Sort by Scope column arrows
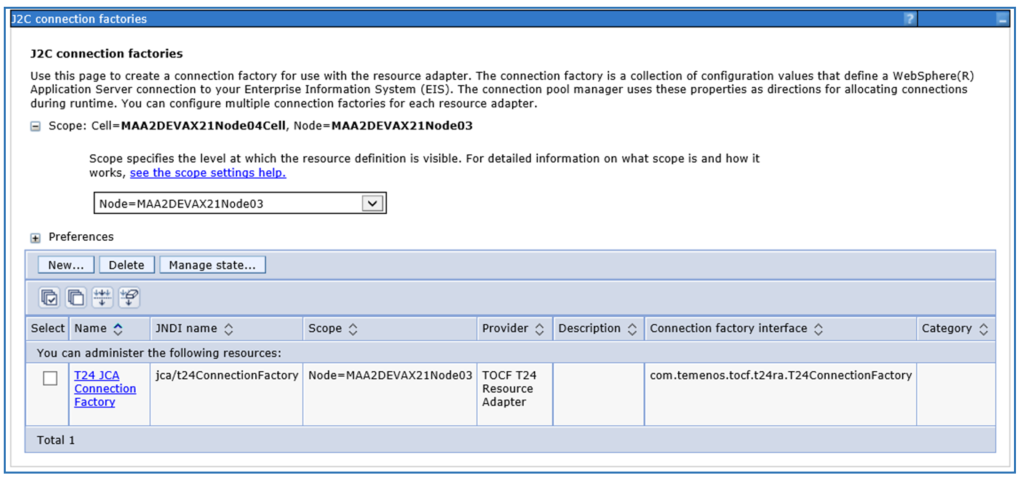The width and height of the screenshot is (1022, 477). (353, 329)
